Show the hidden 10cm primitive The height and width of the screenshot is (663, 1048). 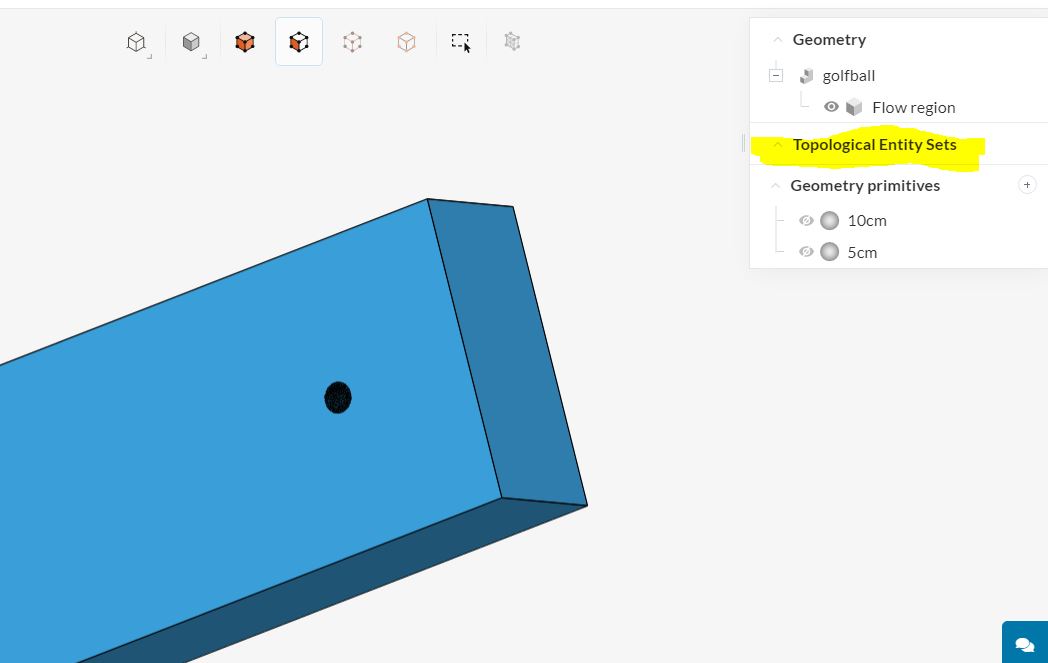point(806,221)
